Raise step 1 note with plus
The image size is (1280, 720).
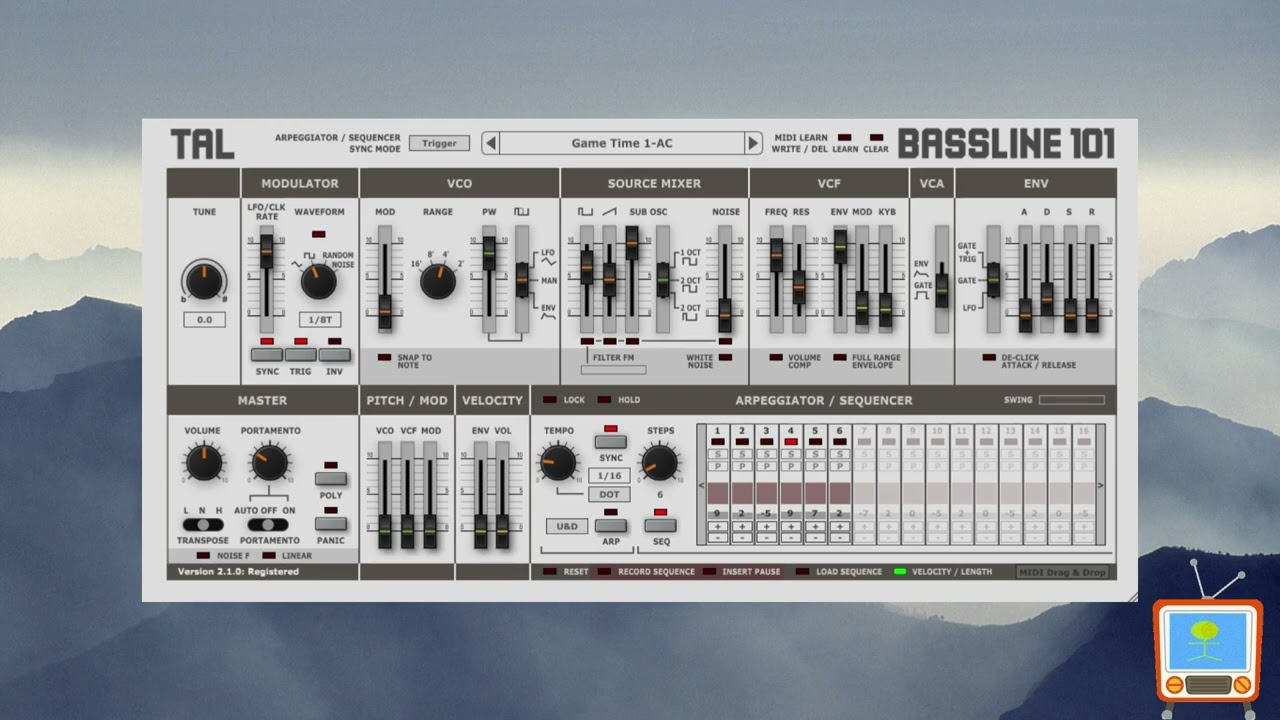coord(717,526)
